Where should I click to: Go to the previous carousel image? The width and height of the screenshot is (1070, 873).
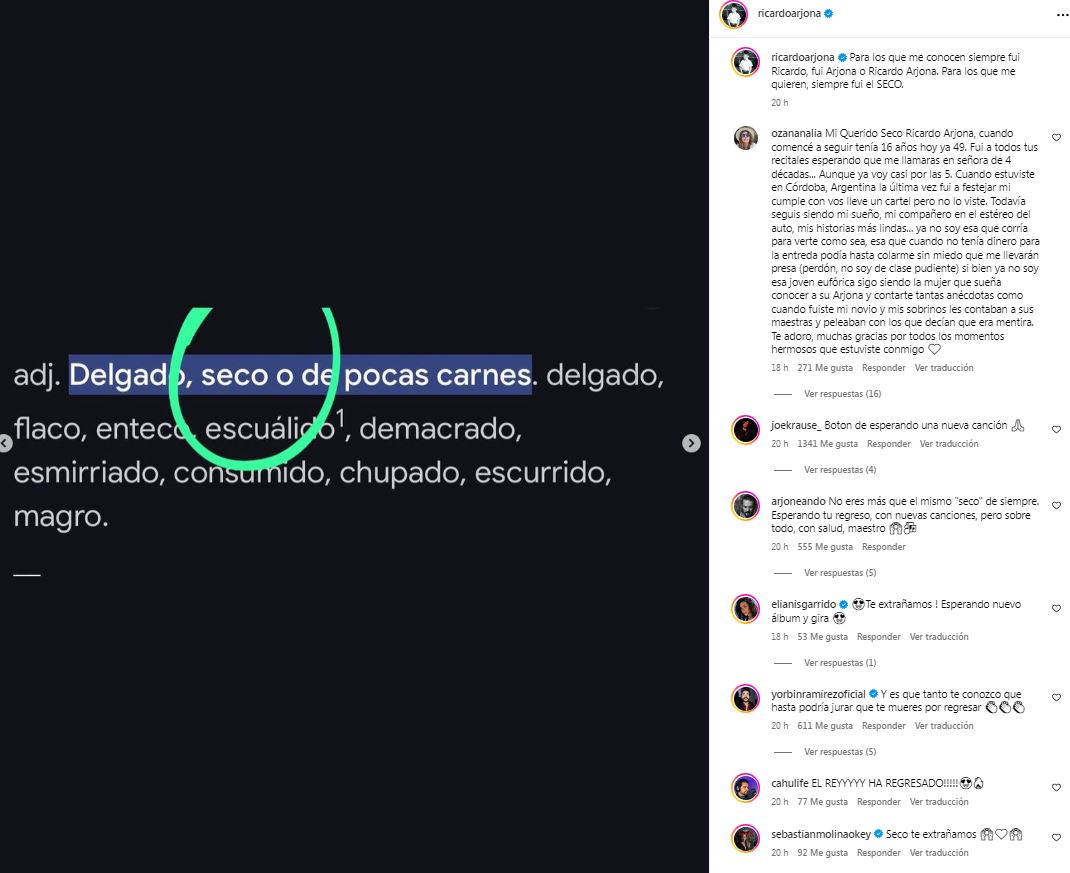click(5, 443)
